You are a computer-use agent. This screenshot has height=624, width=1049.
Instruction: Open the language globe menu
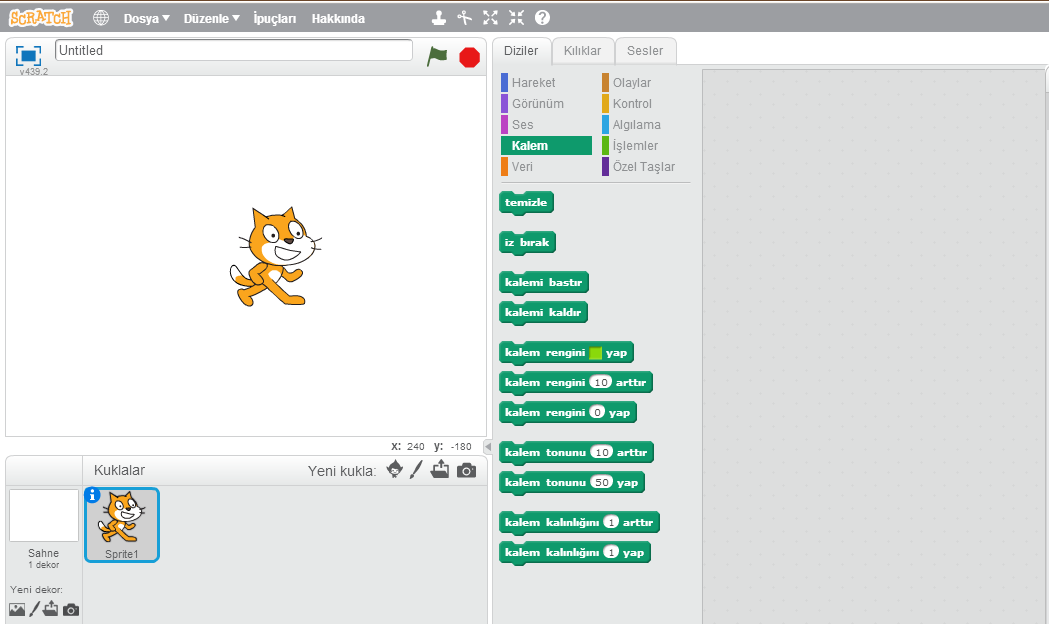click(x=101, y=18)
